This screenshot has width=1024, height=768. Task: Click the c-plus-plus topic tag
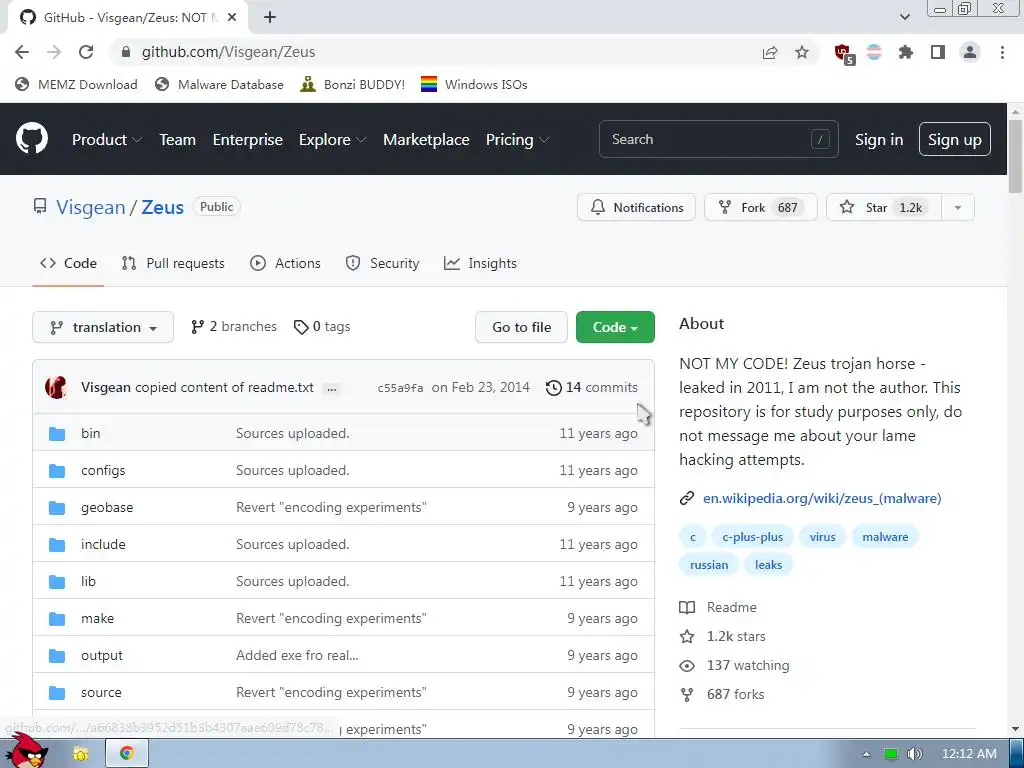[x=752, y=537]
